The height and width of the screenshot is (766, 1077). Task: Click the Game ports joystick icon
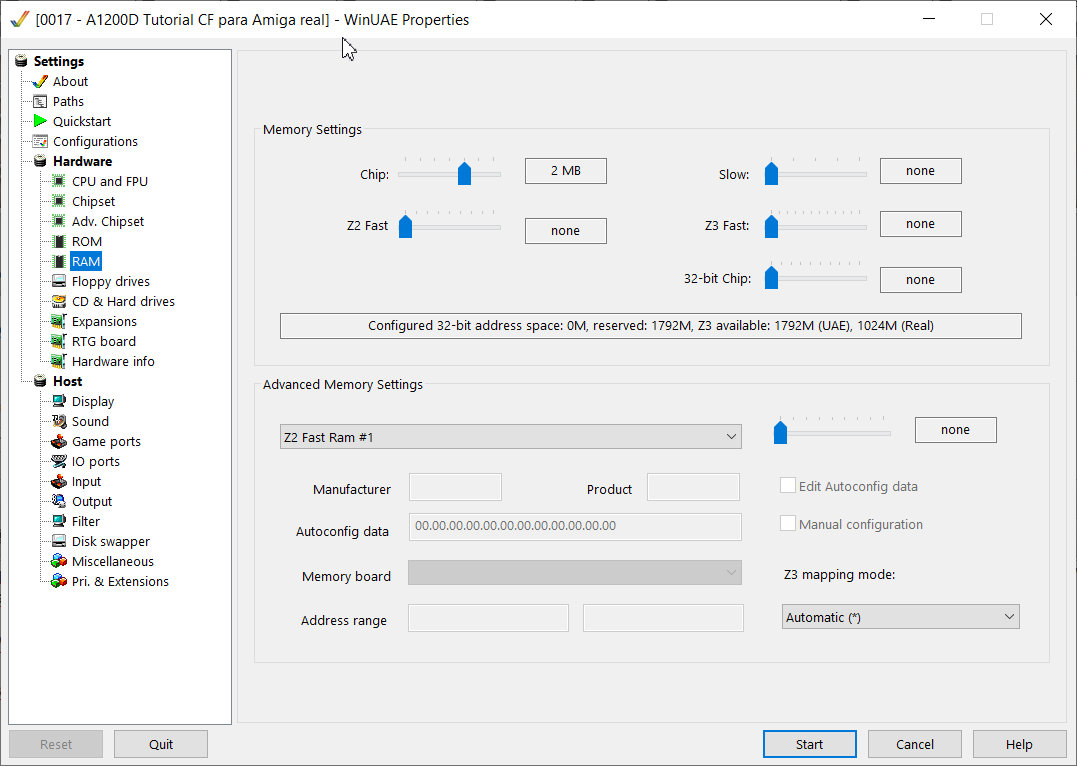(x=59, y=442)
